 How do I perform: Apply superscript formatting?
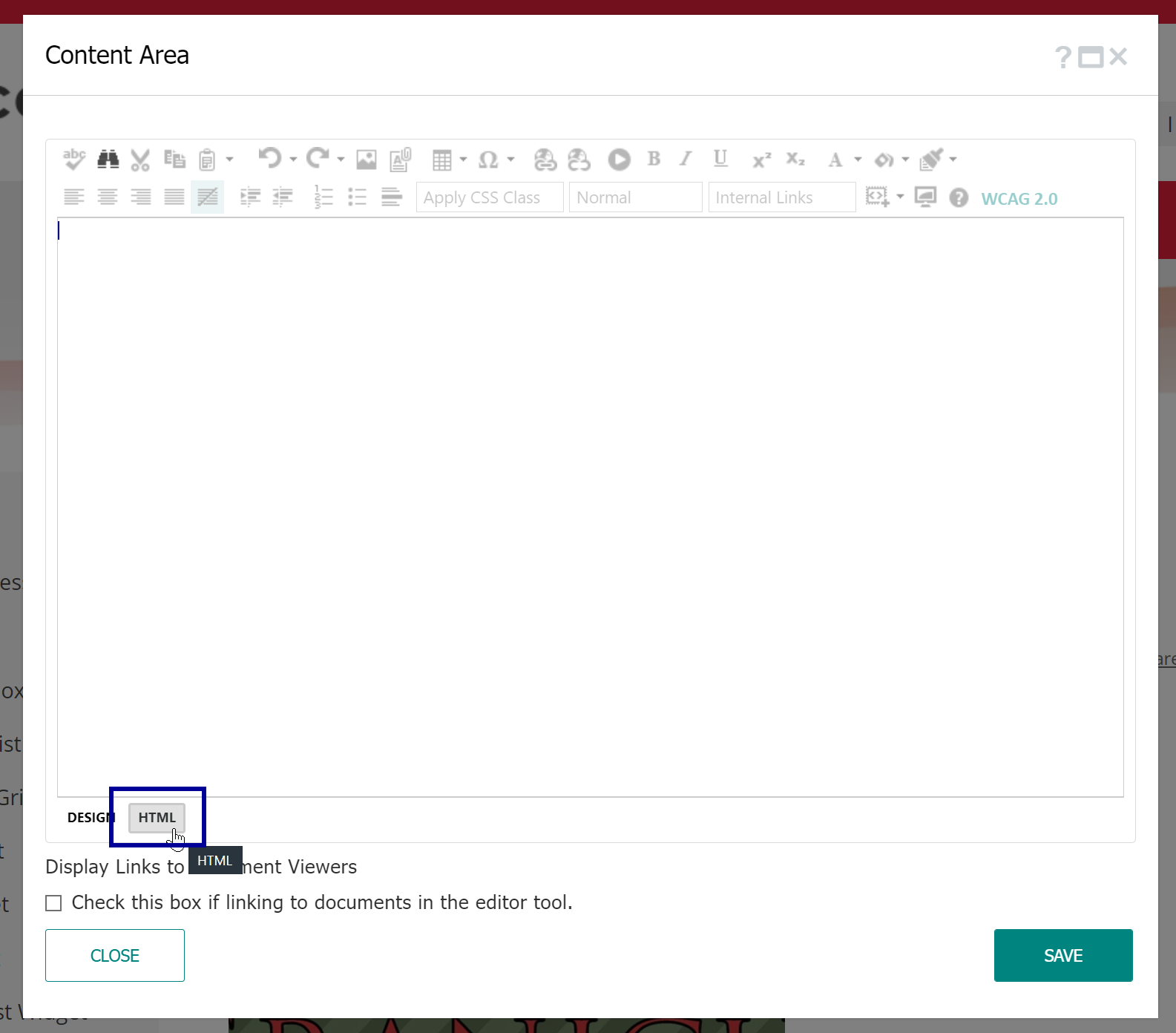pos(761,160)
